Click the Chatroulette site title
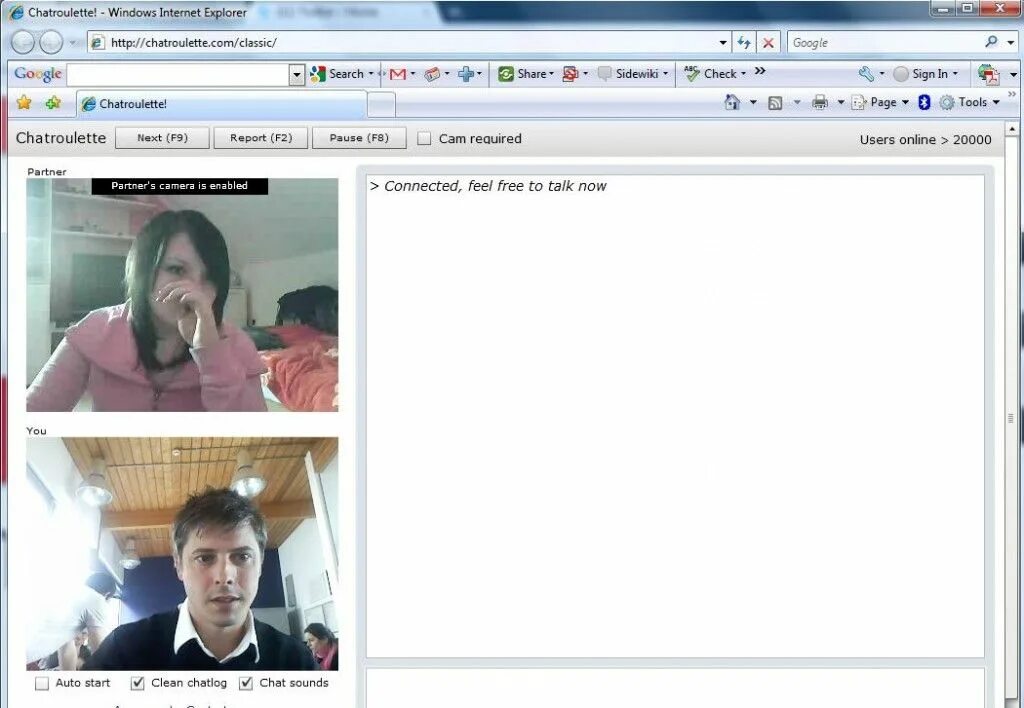1024x708 pixels. tap(61, 138)
